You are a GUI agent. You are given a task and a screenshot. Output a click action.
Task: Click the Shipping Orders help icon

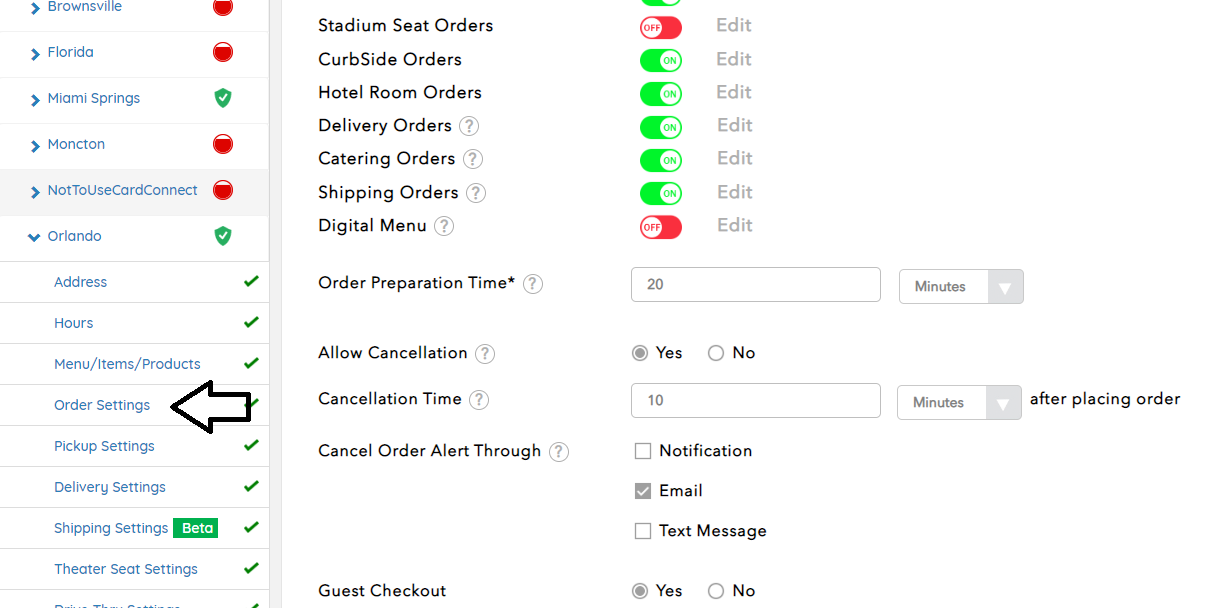click(x=476, y=193)
